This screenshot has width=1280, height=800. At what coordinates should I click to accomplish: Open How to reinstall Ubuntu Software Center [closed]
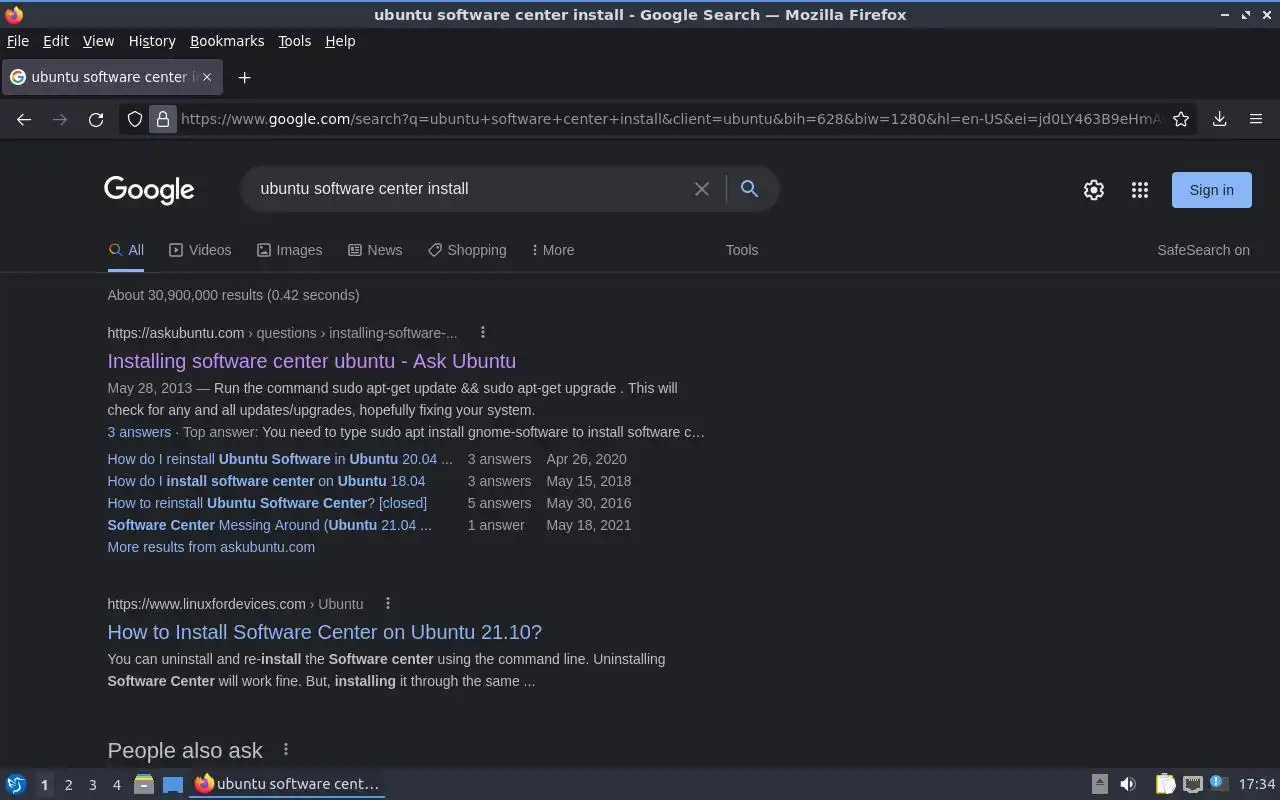coord(267,503)
